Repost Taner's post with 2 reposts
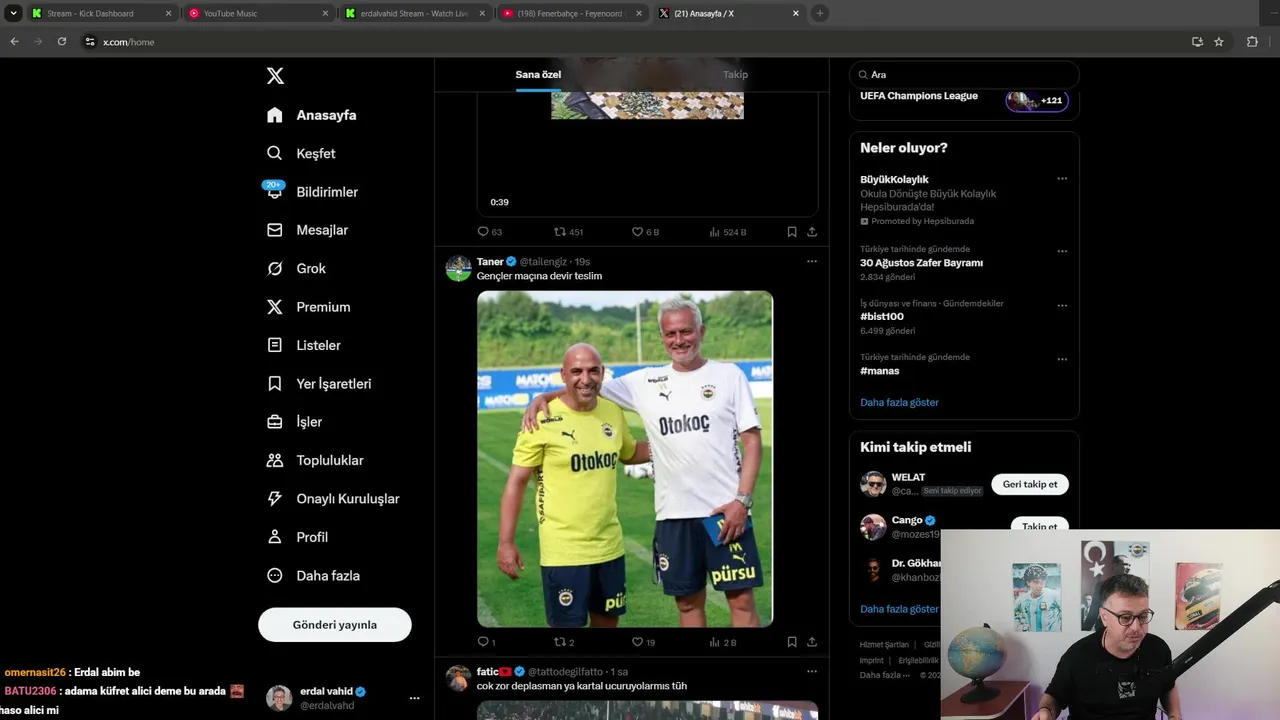 tap(565, 642)
